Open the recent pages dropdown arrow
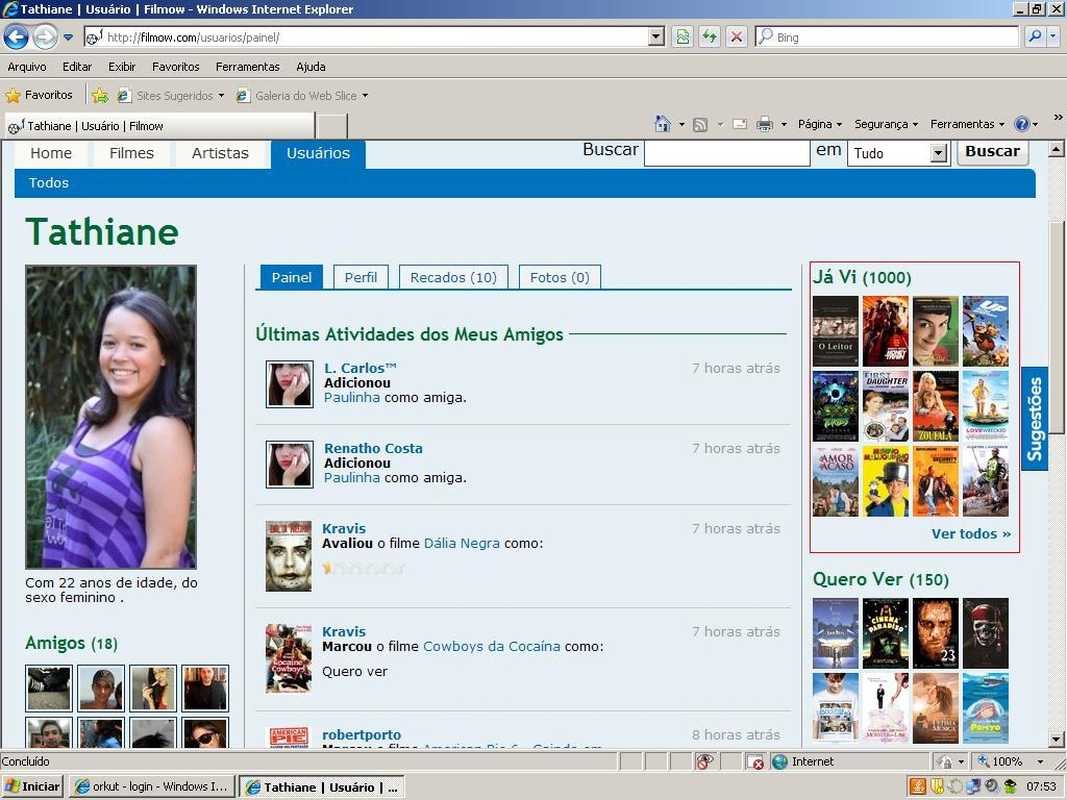 68,37
